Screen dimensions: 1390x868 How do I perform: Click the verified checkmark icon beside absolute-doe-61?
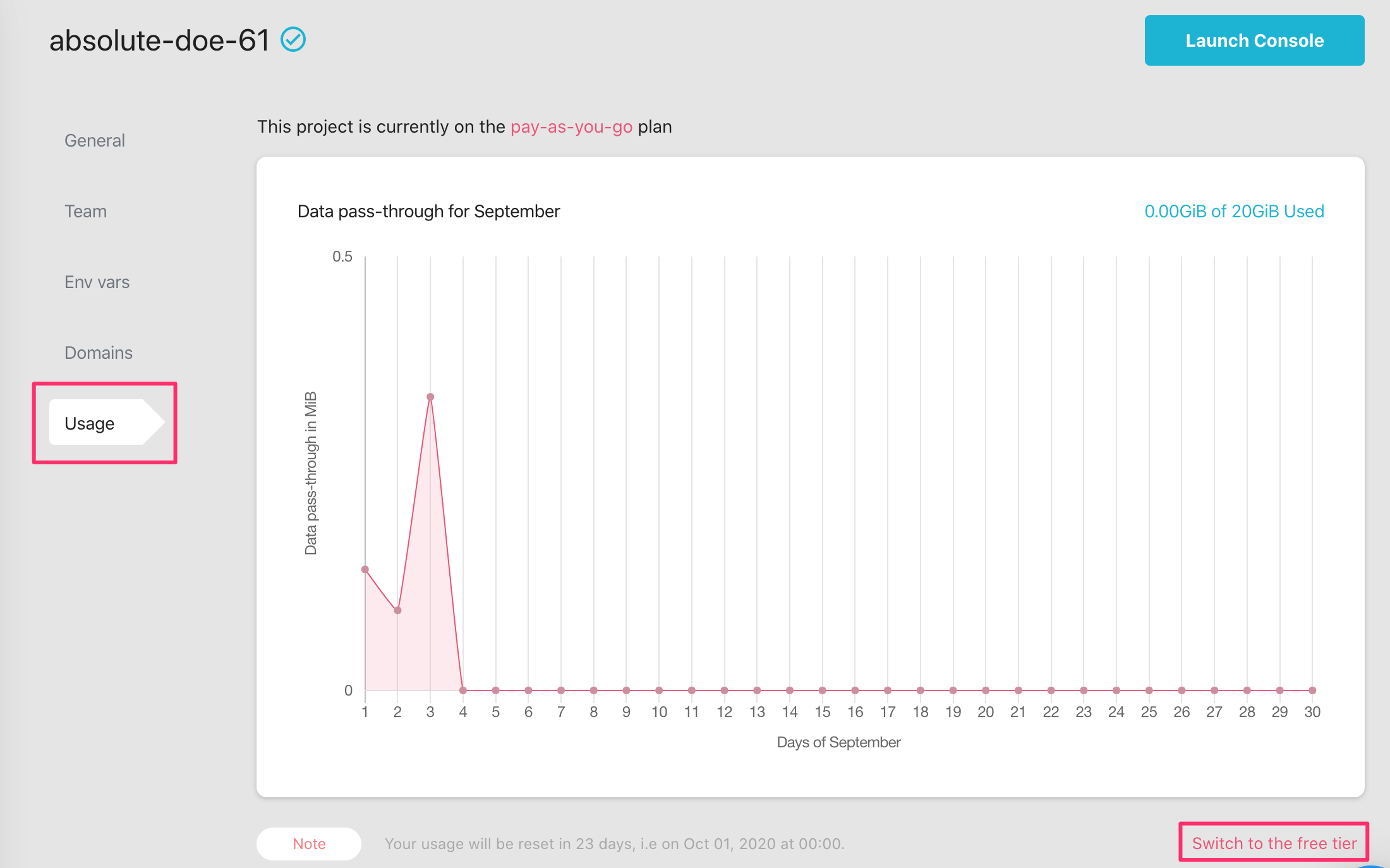[293, 40]
